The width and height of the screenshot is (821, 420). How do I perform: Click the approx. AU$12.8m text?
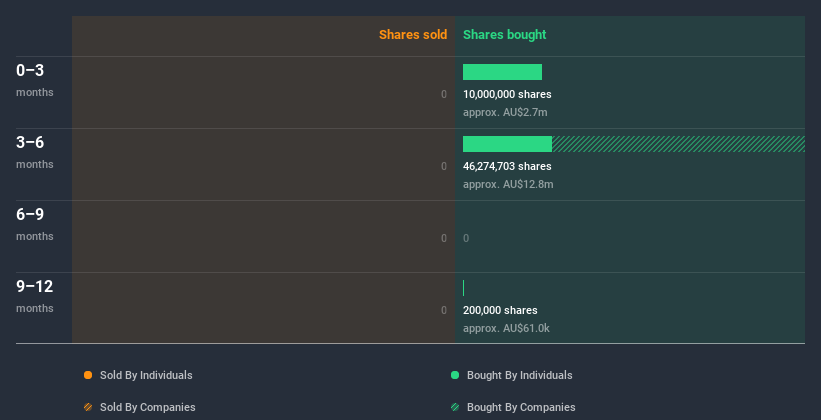[508, 184]
